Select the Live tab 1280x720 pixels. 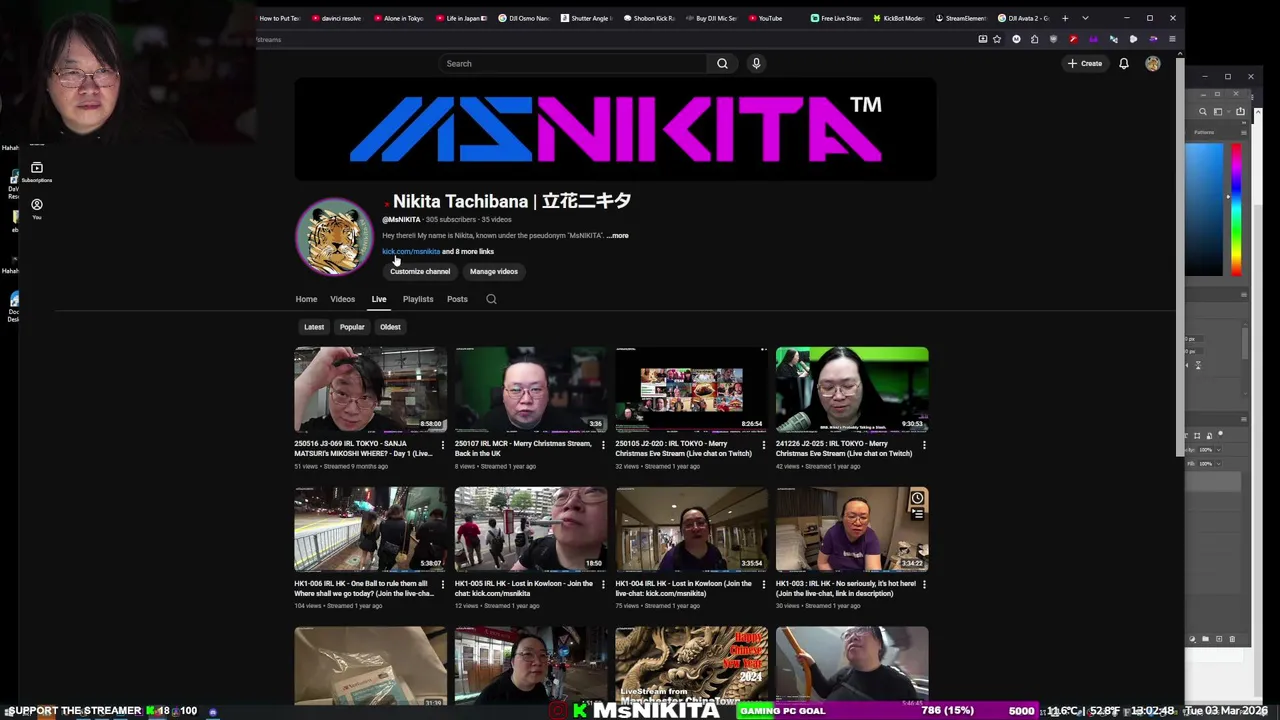[379, 299]
